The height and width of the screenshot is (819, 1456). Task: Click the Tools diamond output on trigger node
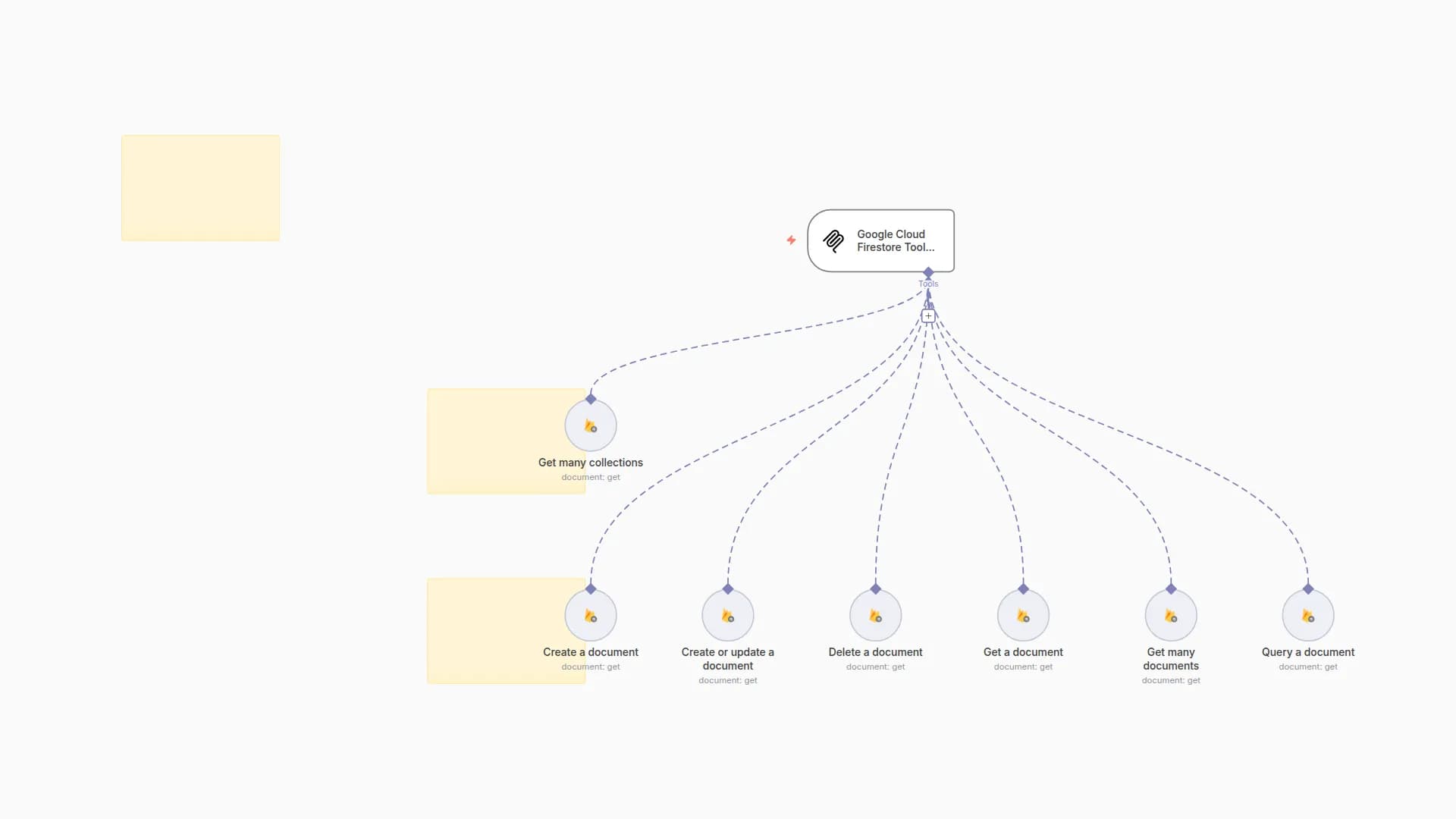pyautogui.click(x=928, y=272)
